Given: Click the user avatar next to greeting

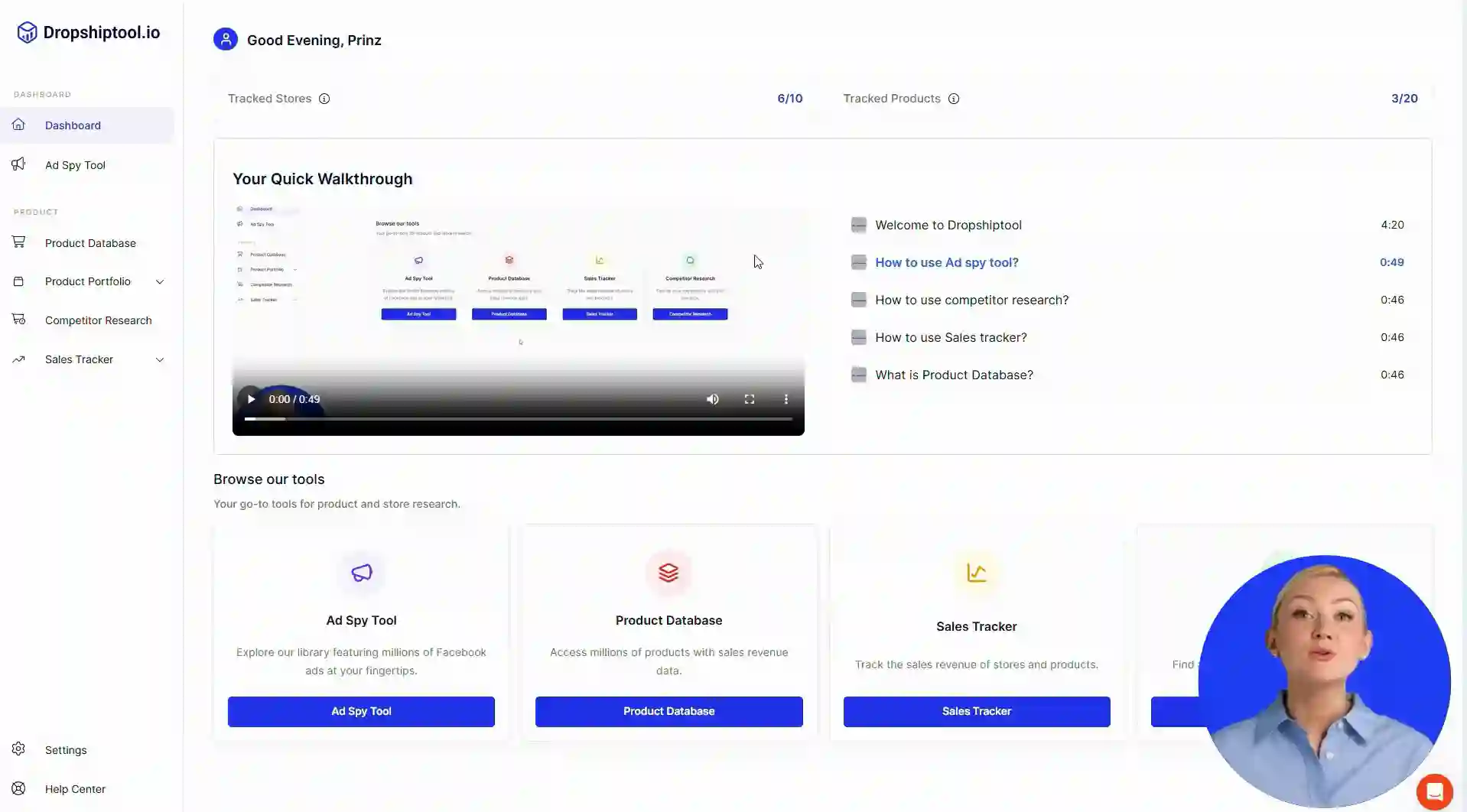Looking at the screenshot, I should tap(226, 40).
